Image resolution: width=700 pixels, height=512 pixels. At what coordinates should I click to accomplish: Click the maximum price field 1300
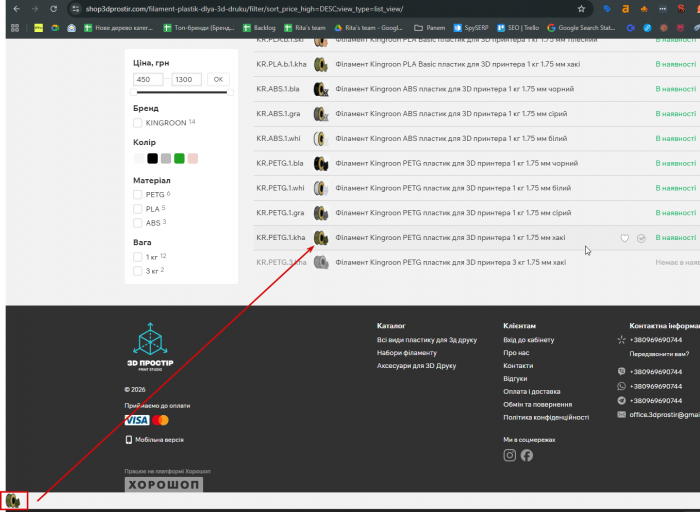(187, 79)
